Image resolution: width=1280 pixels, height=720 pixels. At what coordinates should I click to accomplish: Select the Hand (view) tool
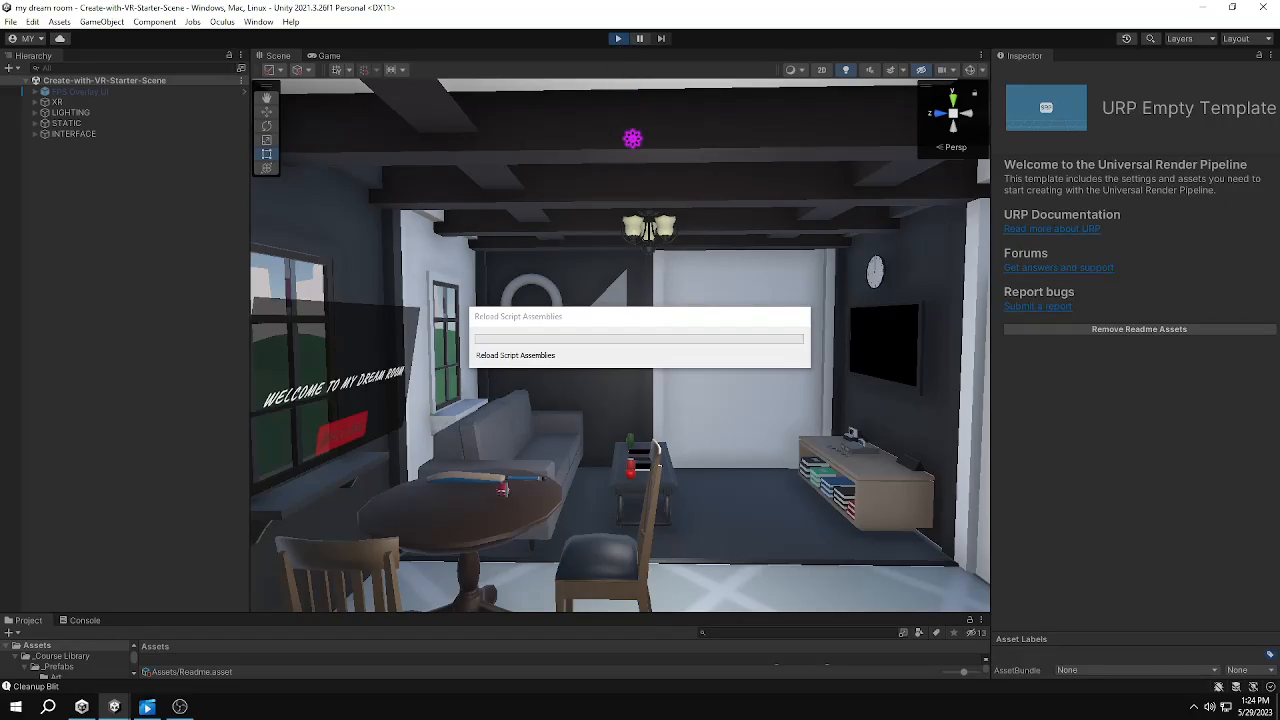[266, 98]
